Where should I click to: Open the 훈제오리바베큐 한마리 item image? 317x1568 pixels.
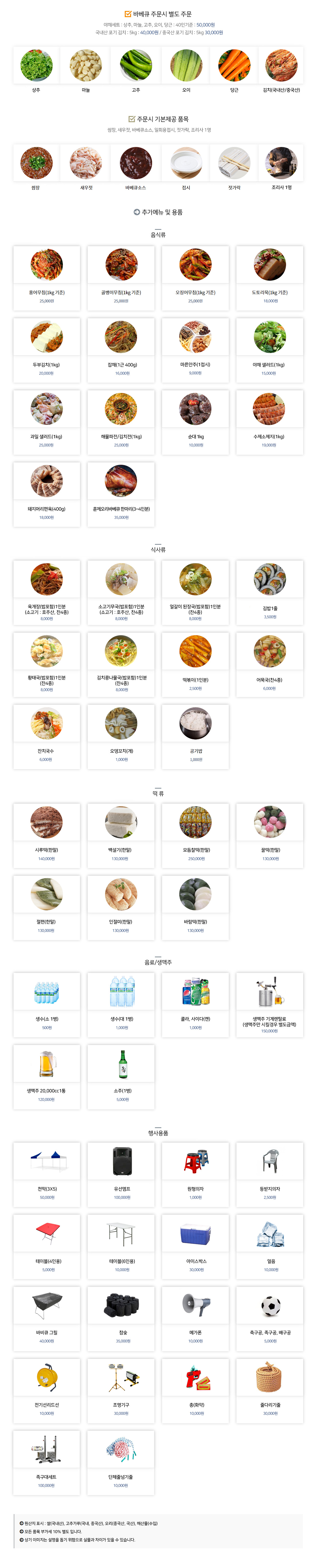tap(121, 481)
